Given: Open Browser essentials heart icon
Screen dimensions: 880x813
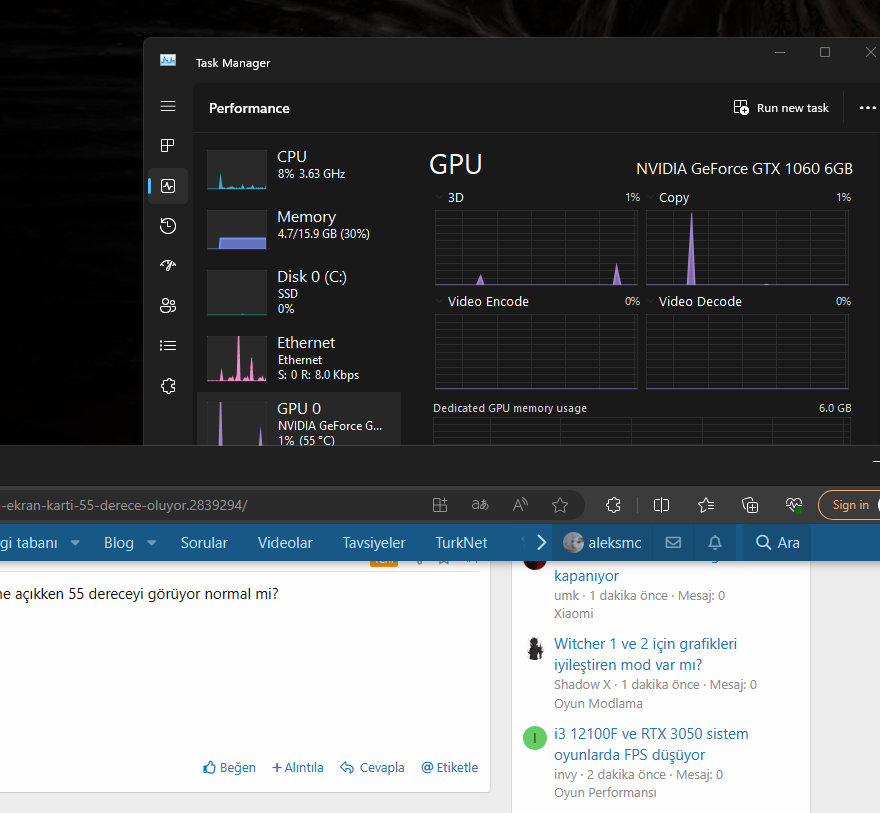Looking at the screenshot, I should click(794, 505).
